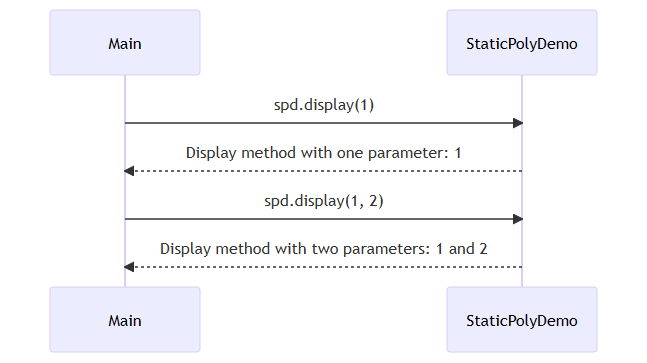Click 'Display method with two parameters: 1 and 2' text
This screenshot has height=363, width=647.
tap(324, 249)
